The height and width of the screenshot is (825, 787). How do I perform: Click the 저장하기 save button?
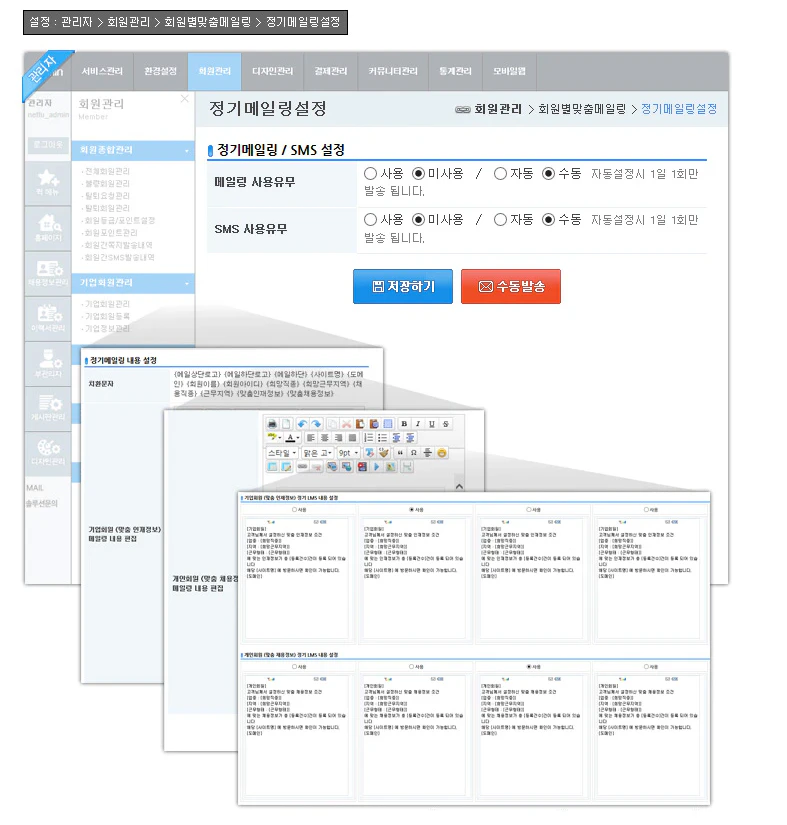(x=403, y=286)
